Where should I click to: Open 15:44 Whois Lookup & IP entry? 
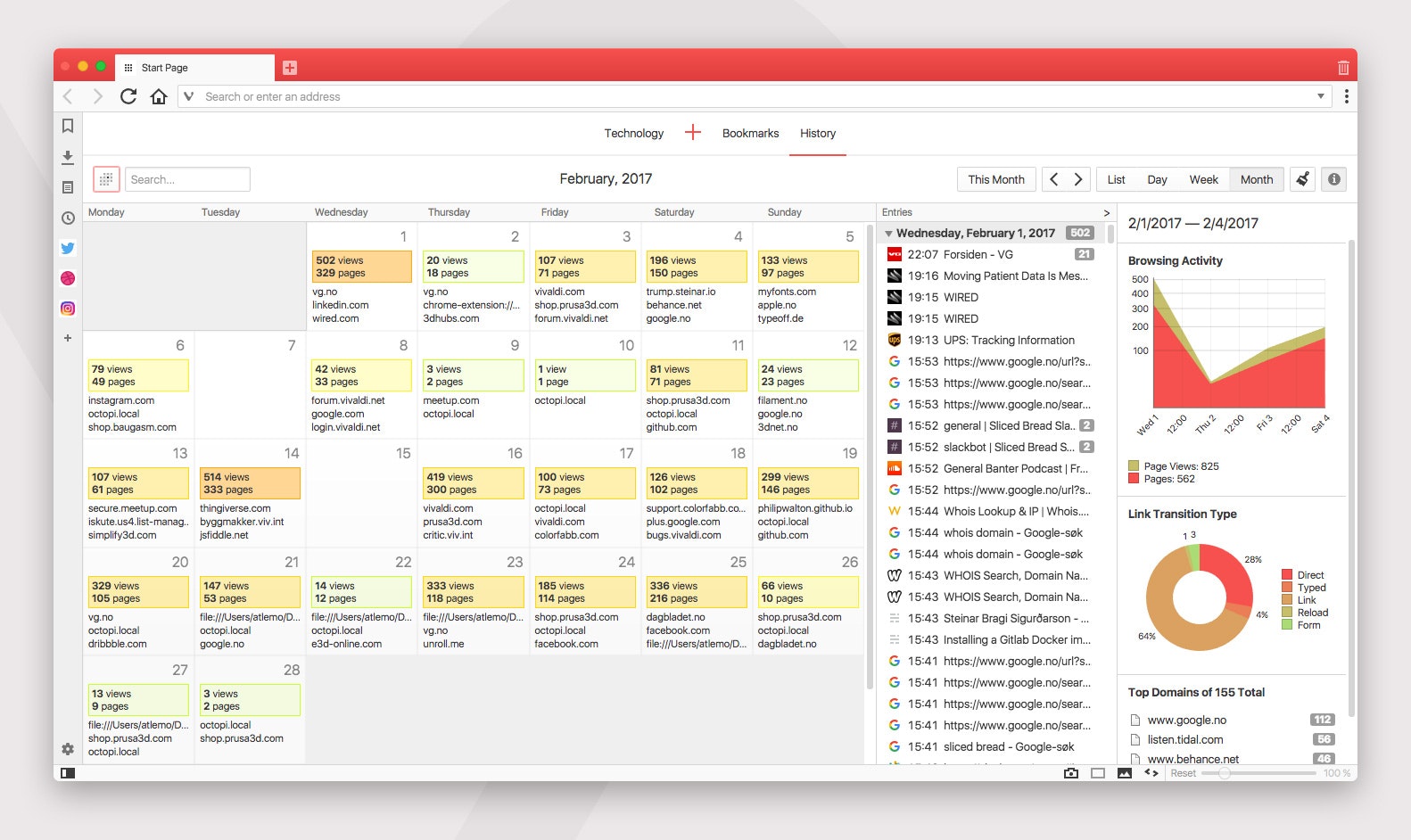pyautogui.click(x=990, y=511)
